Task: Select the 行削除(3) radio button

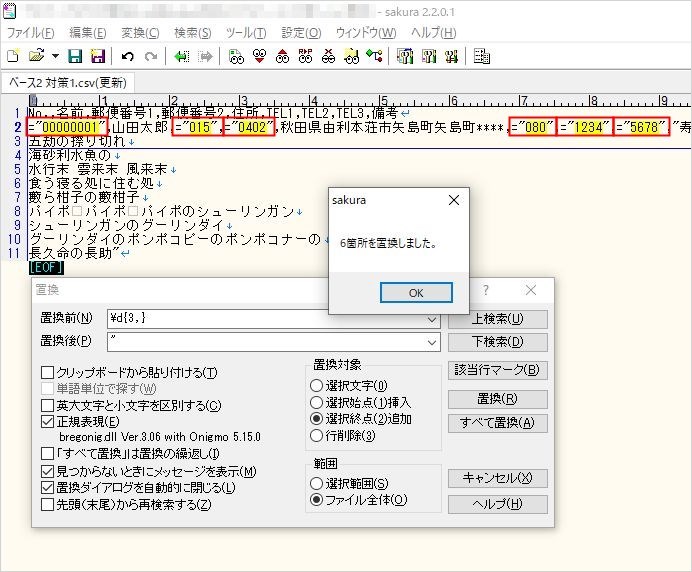Action: click(x=316, y=436)
